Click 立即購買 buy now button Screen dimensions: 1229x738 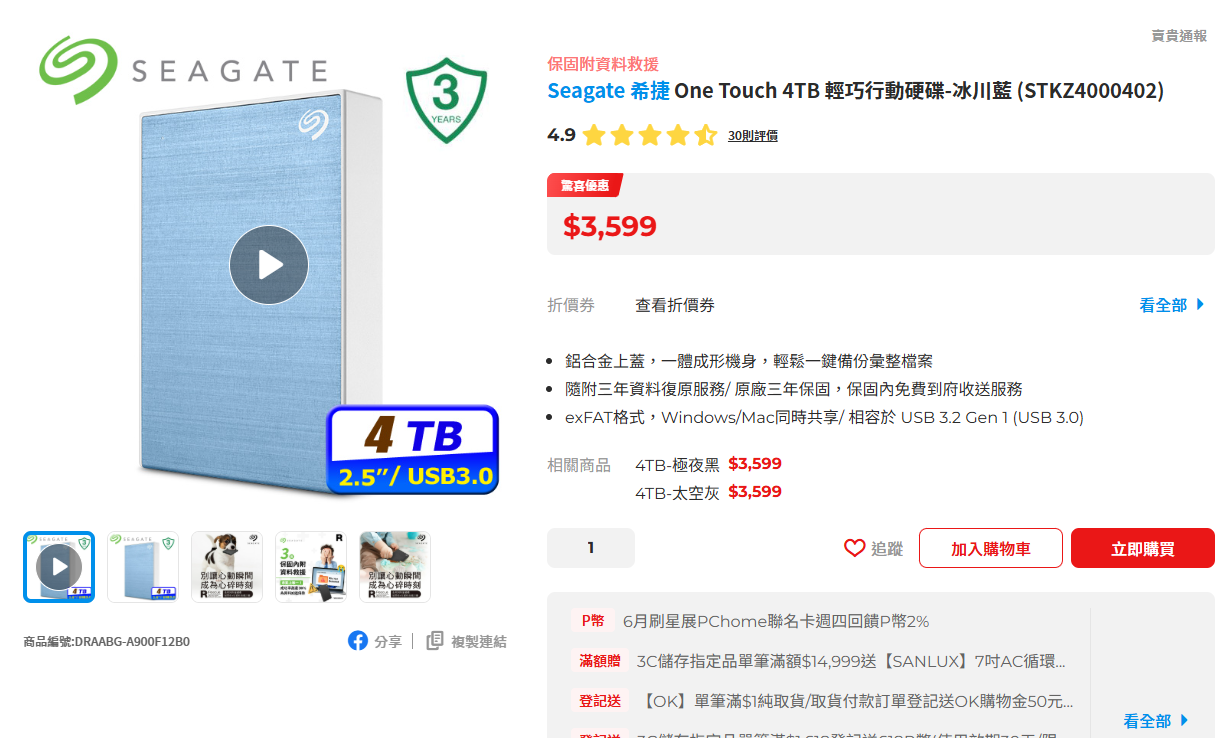pyautogui.click(x=1143, y=548)
